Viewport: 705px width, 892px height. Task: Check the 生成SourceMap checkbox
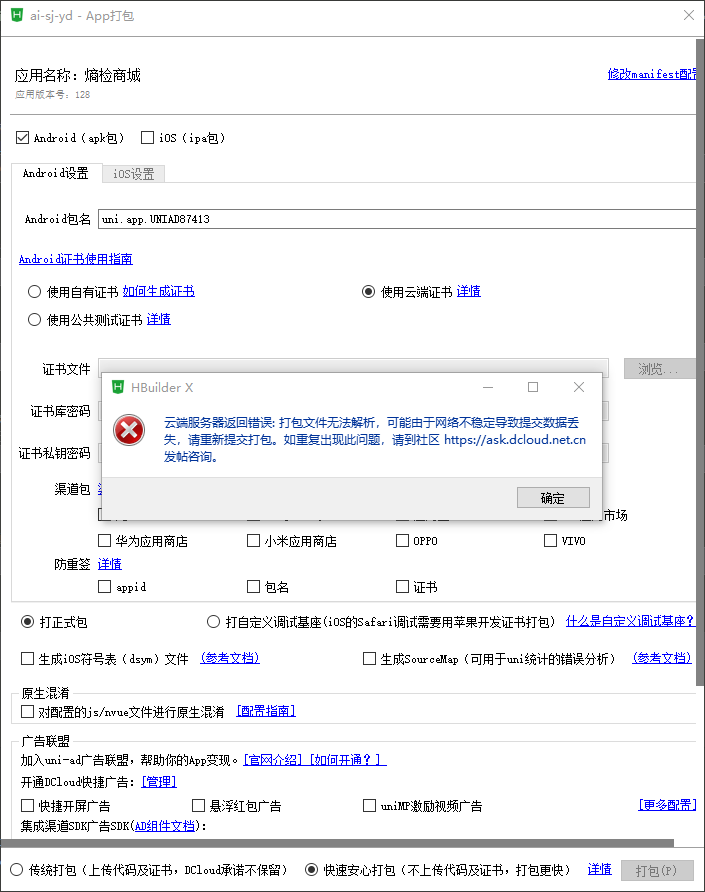(x=369, y=659)
